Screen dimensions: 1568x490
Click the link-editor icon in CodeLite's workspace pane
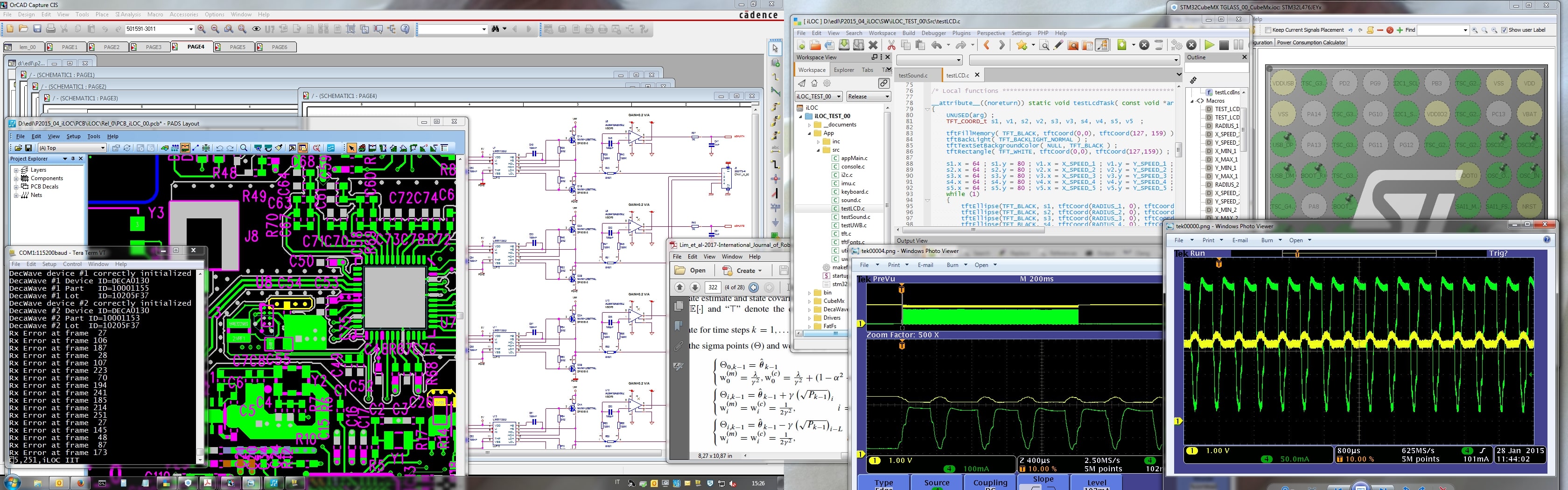click(x=883, y=84)
